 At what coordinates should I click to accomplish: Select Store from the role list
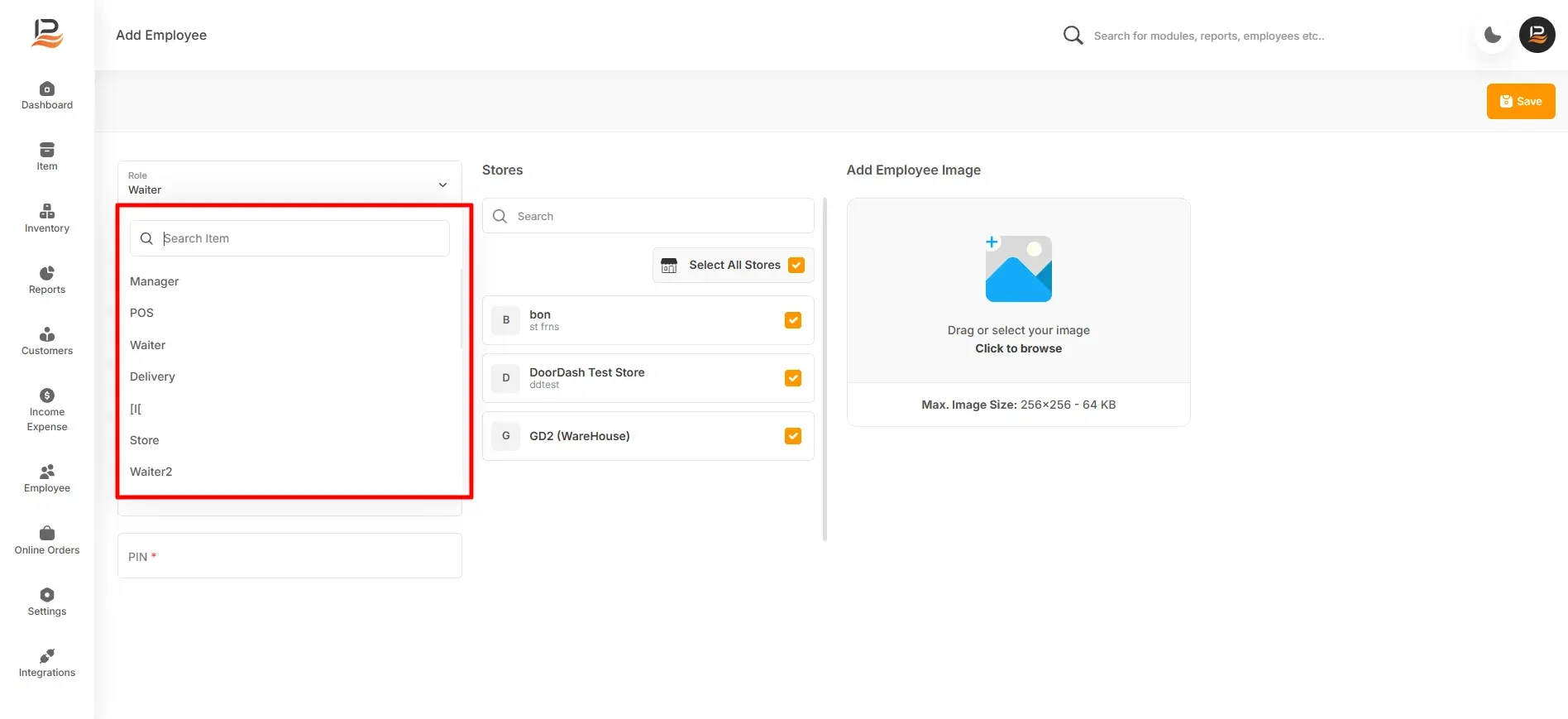[x=144, y=440]
